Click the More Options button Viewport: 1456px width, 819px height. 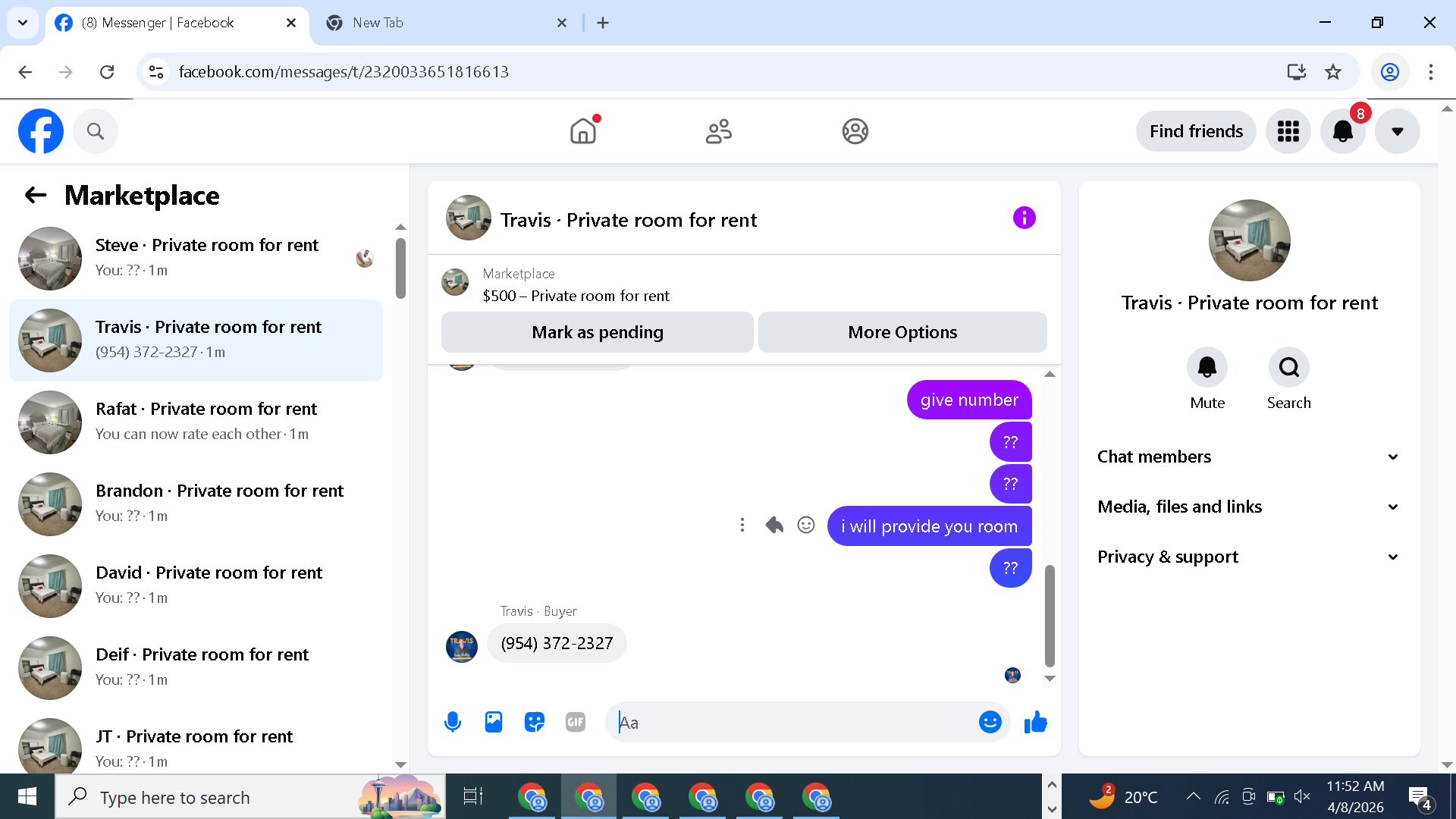tap(902, 332)
